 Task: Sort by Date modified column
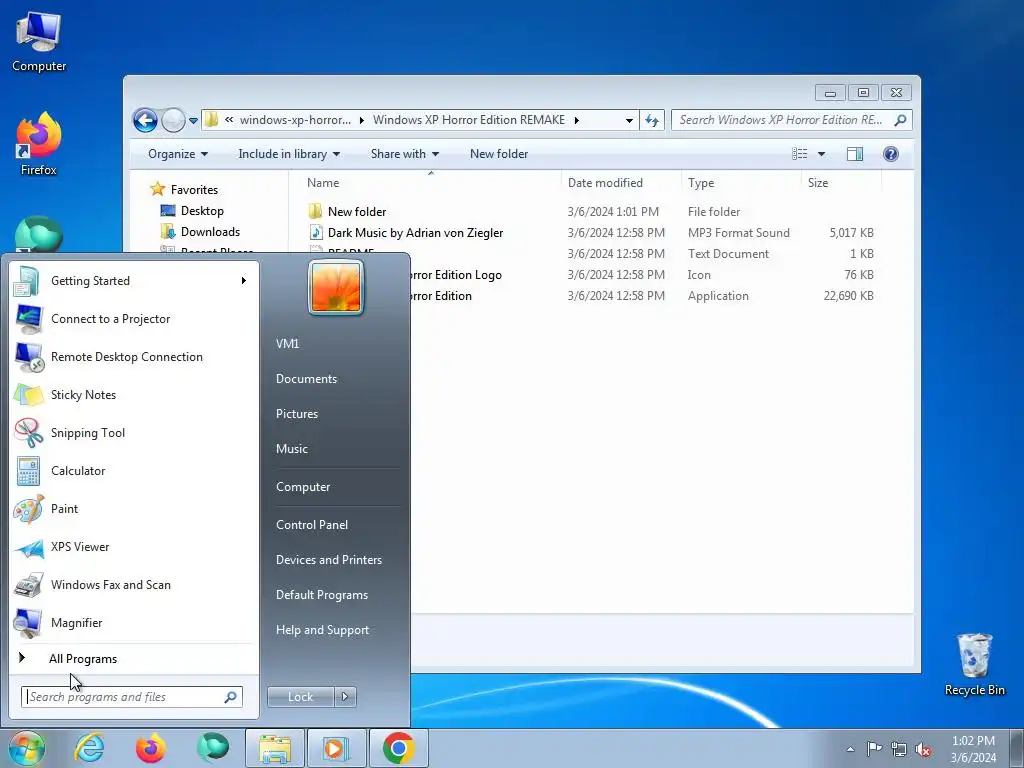click(x=621, y=183)
